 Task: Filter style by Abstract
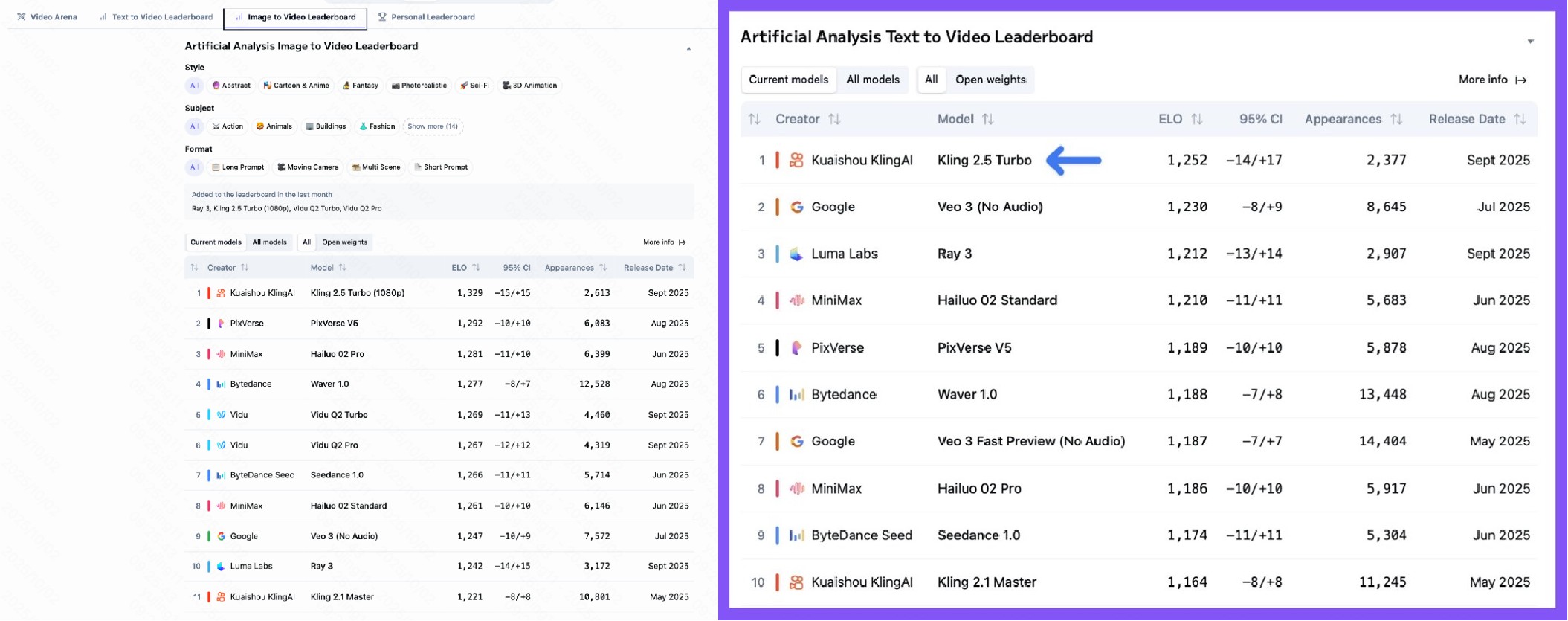(231, 86)
